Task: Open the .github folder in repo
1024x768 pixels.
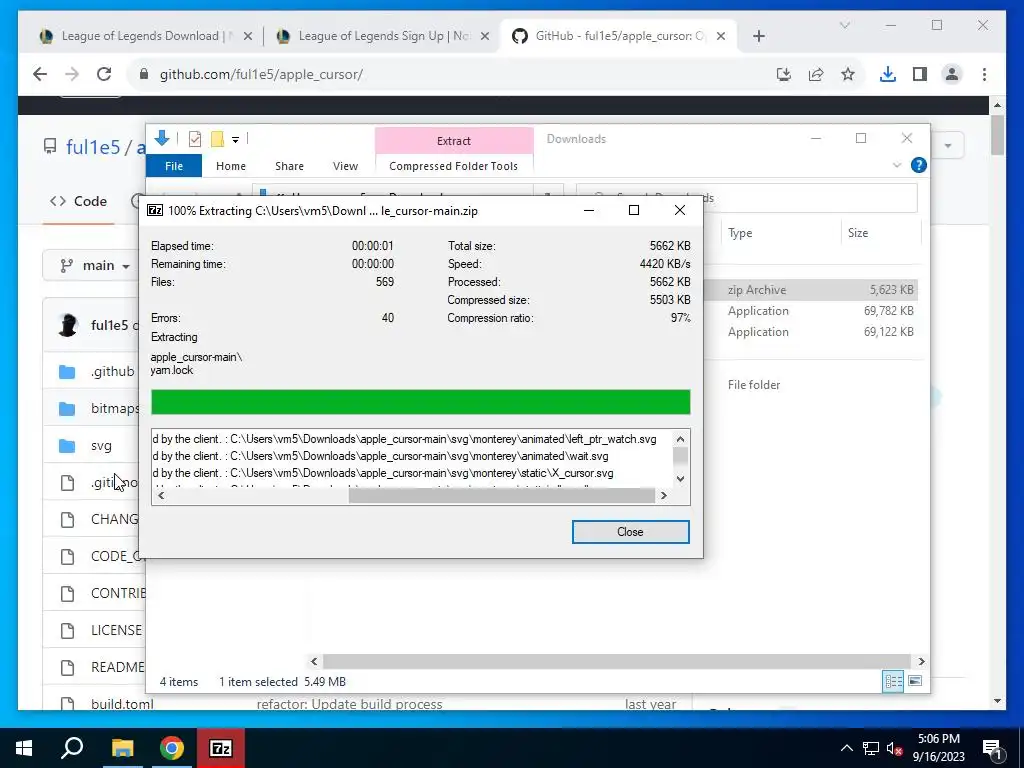Action: coord(112,372)
